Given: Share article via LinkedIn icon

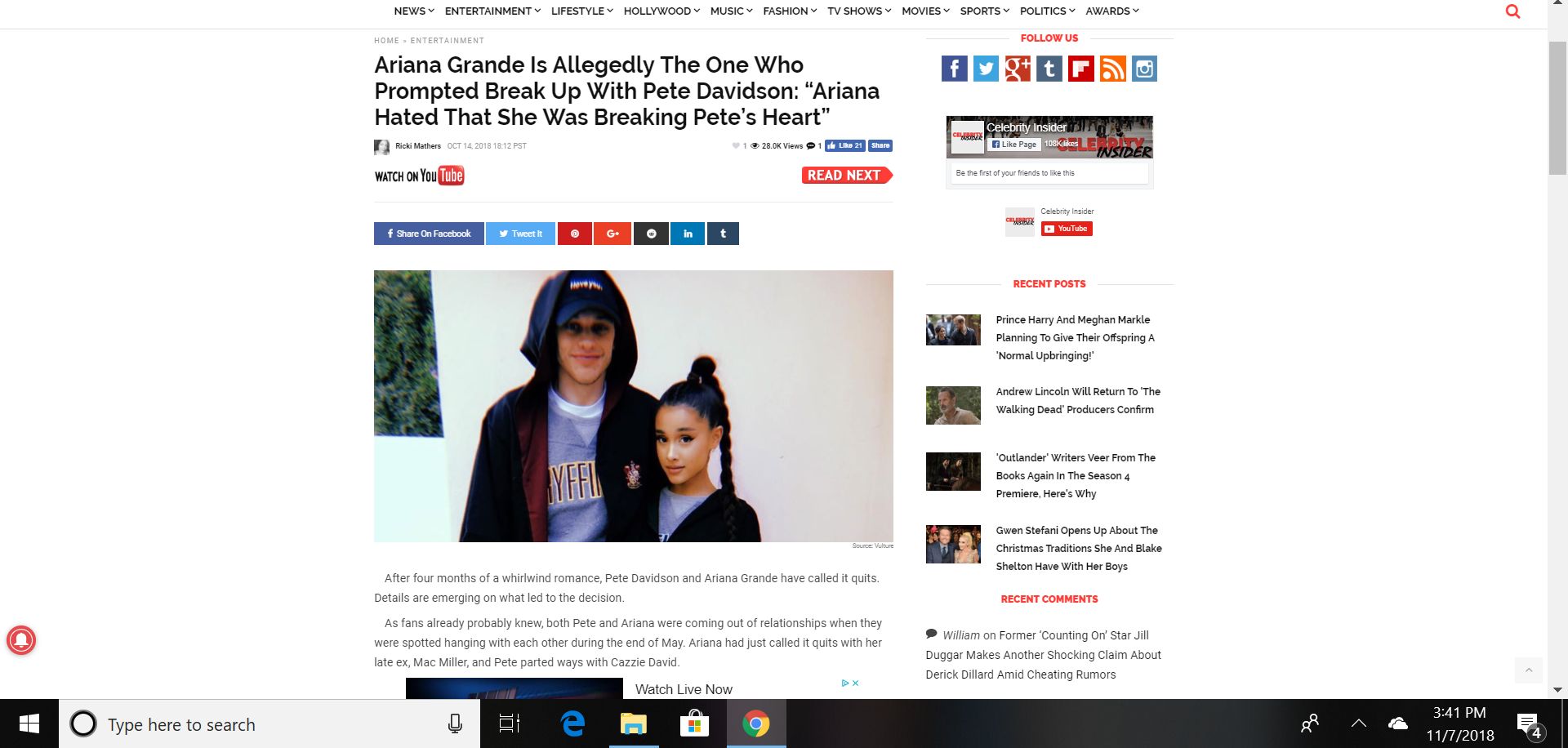Looking at the screenshot, I should pos(688,234).
